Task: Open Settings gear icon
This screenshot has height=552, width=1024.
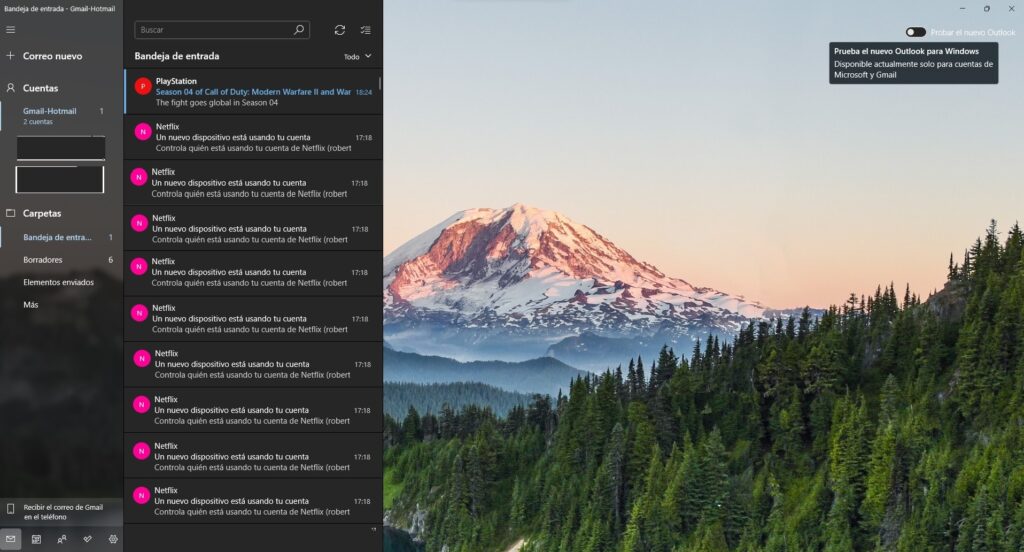Action: 112,539
